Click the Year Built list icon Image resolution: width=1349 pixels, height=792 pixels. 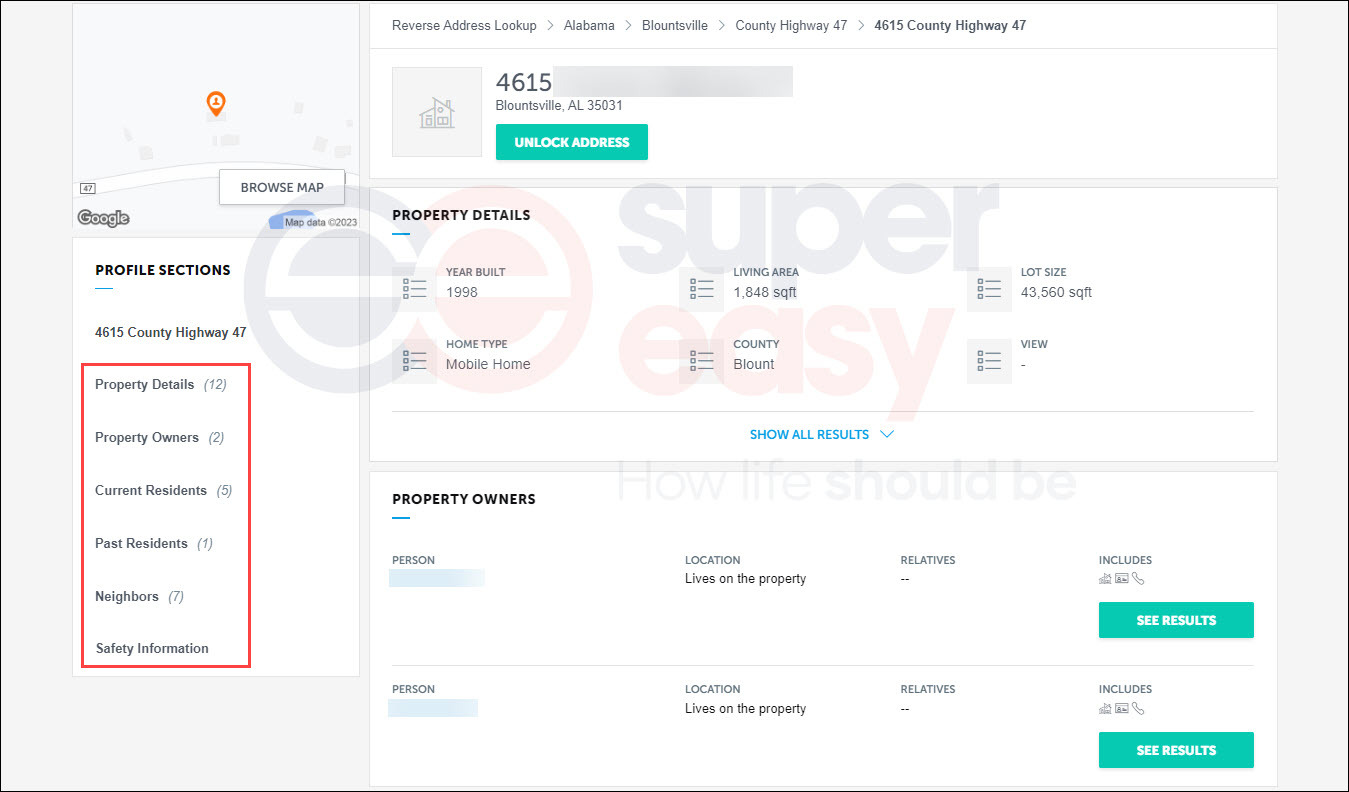click(415, 289)
